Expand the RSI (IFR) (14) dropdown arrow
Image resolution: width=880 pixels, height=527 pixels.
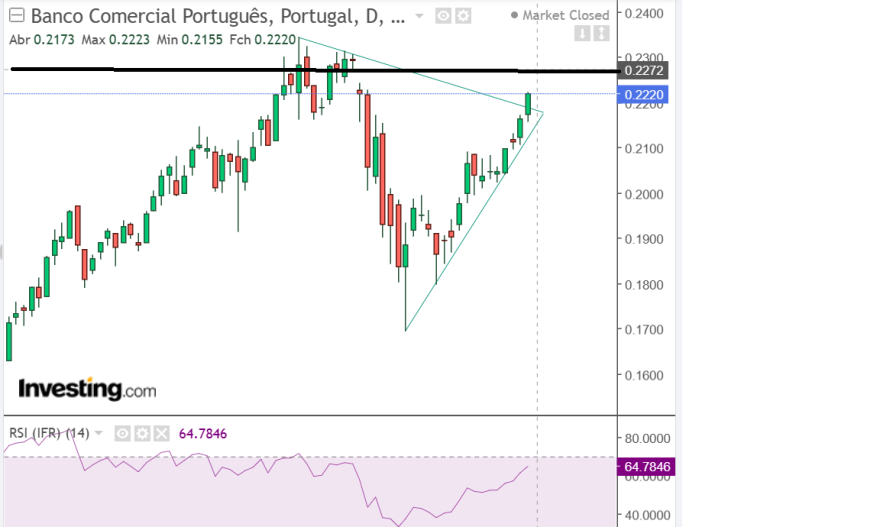pos(98,433)
